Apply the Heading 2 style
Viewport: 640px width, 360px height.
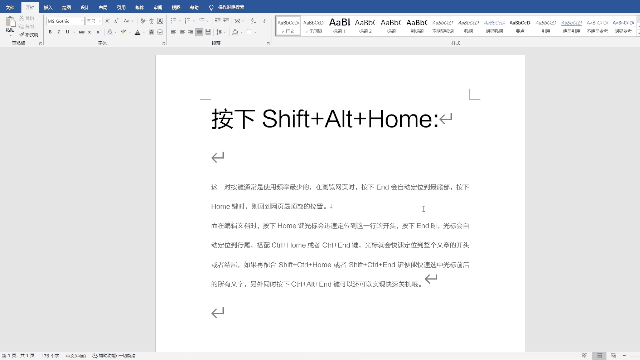(x=365, y=26)
